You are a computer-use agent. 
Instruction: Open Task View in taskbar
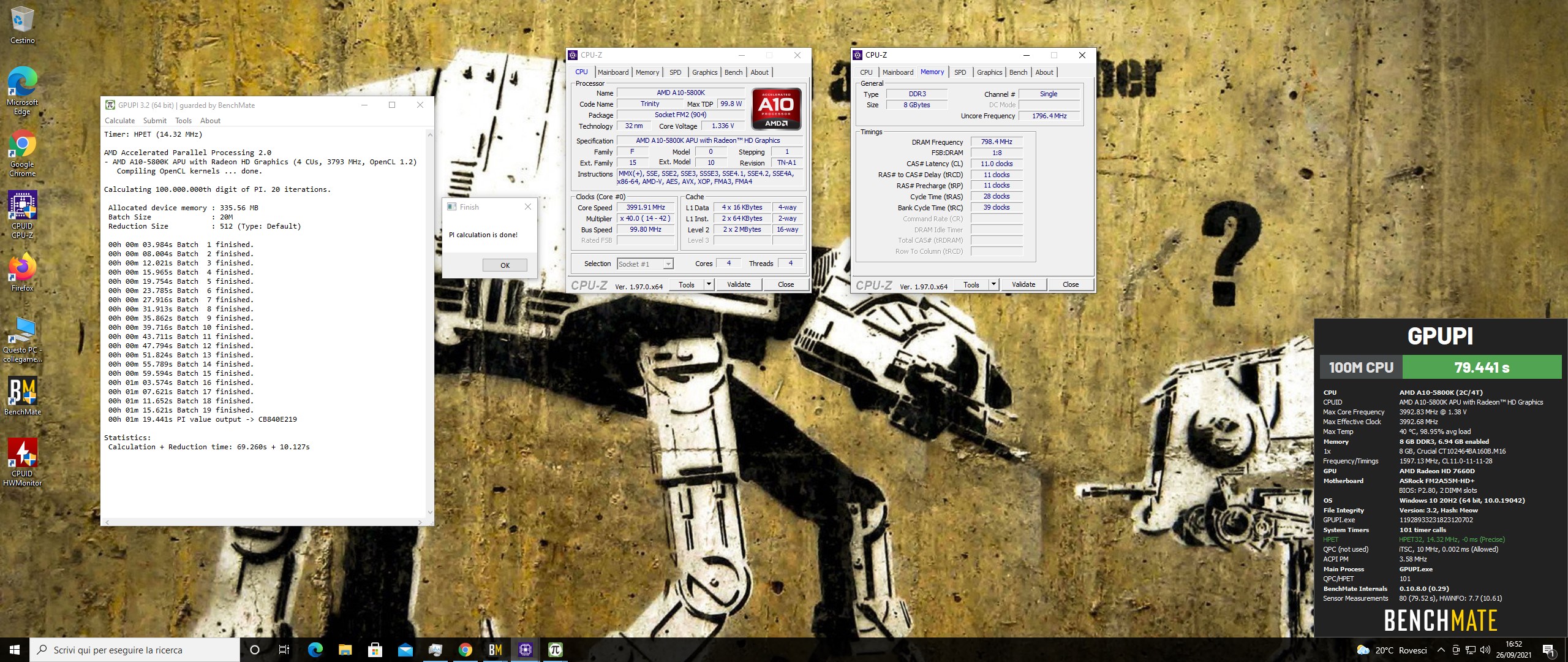(284, 650)
